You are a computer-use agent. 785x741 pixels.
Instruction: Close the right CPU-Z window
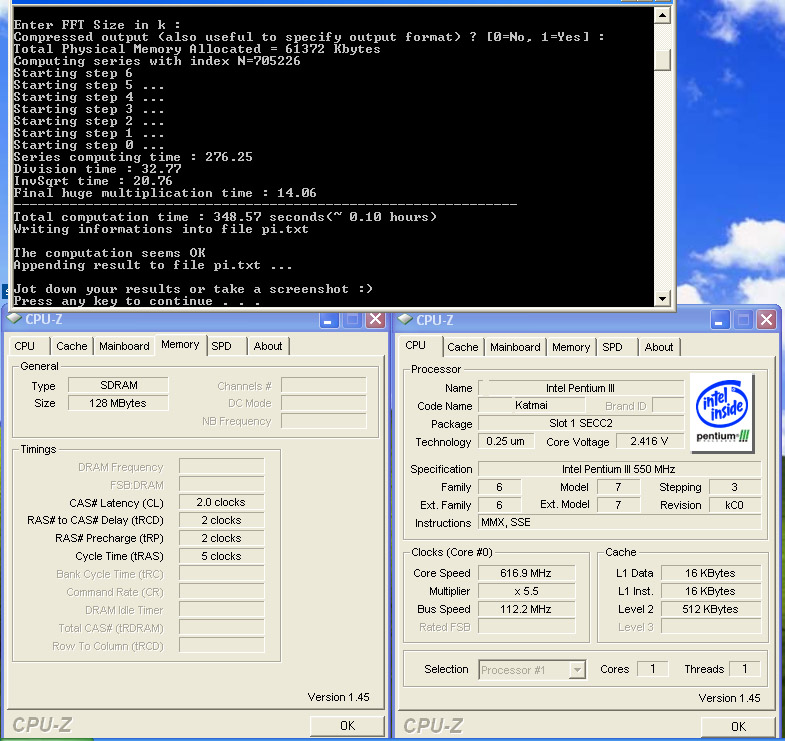point(766,320)
